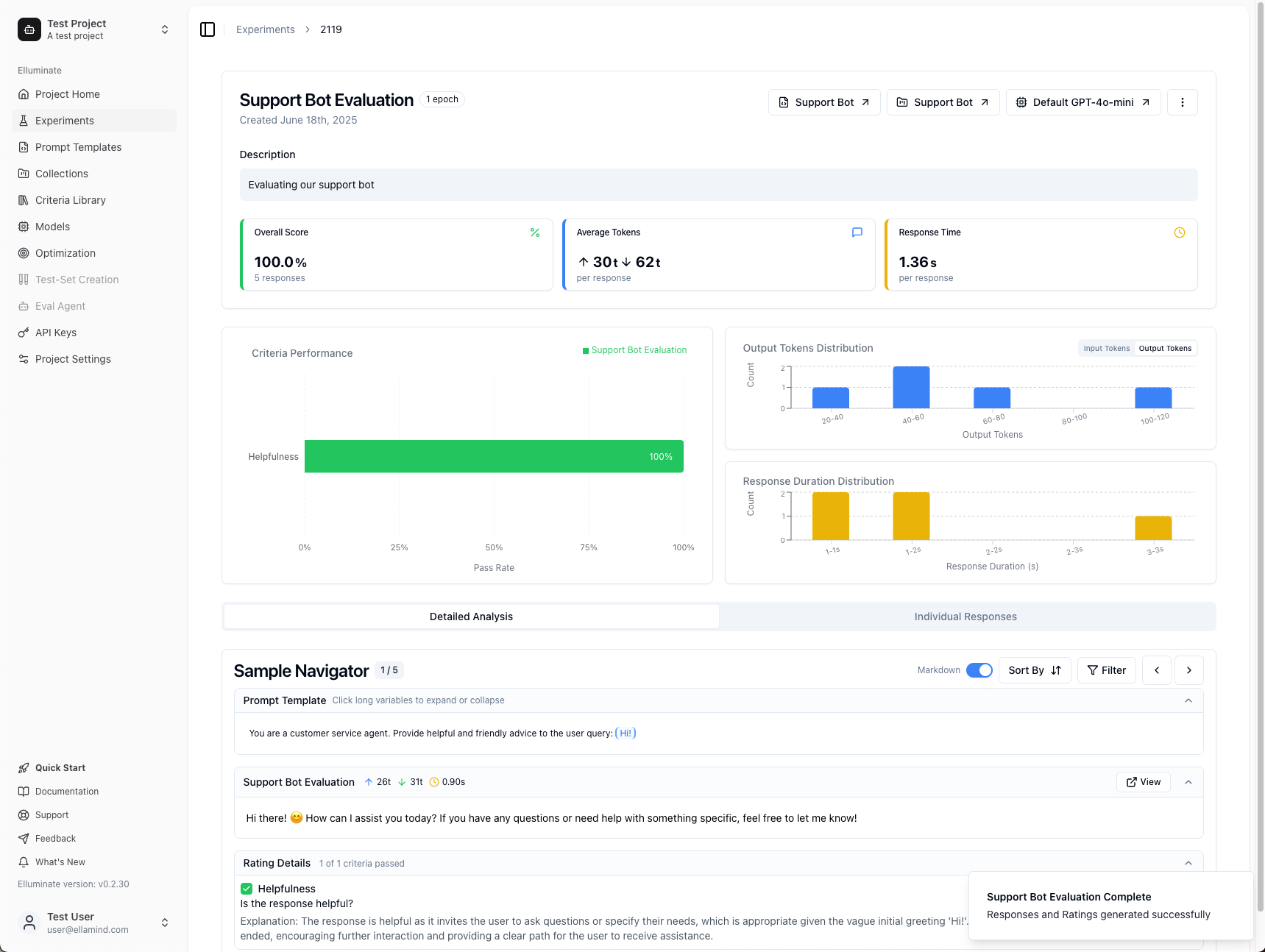Image resolution: width=1265 pixels, height=952 pixels.
Task: Collapse the Prompt Template section
Action: (1188, 700)
